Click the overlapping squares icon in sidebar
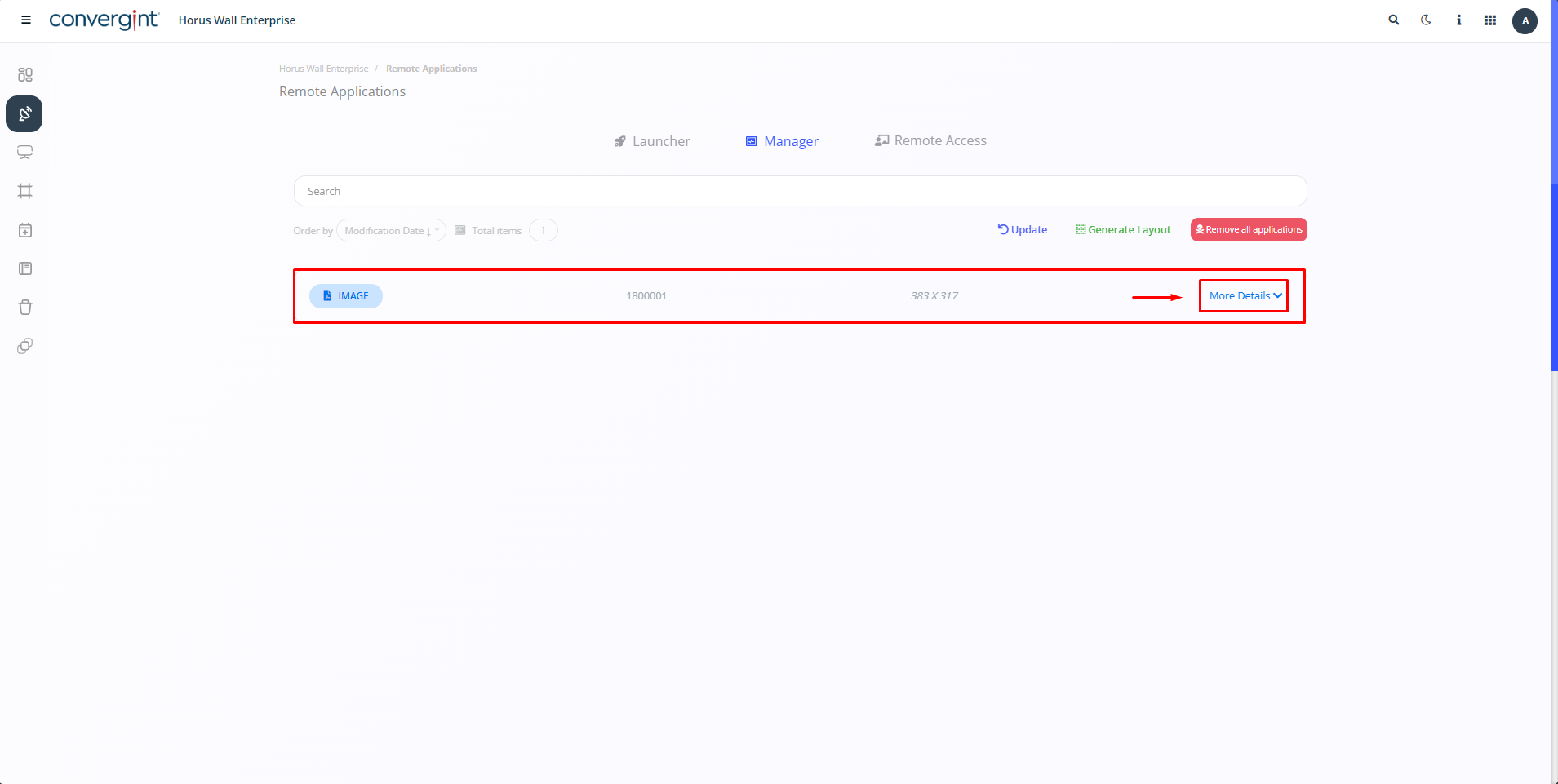1558x784 pixels. (x=25, y=346)
